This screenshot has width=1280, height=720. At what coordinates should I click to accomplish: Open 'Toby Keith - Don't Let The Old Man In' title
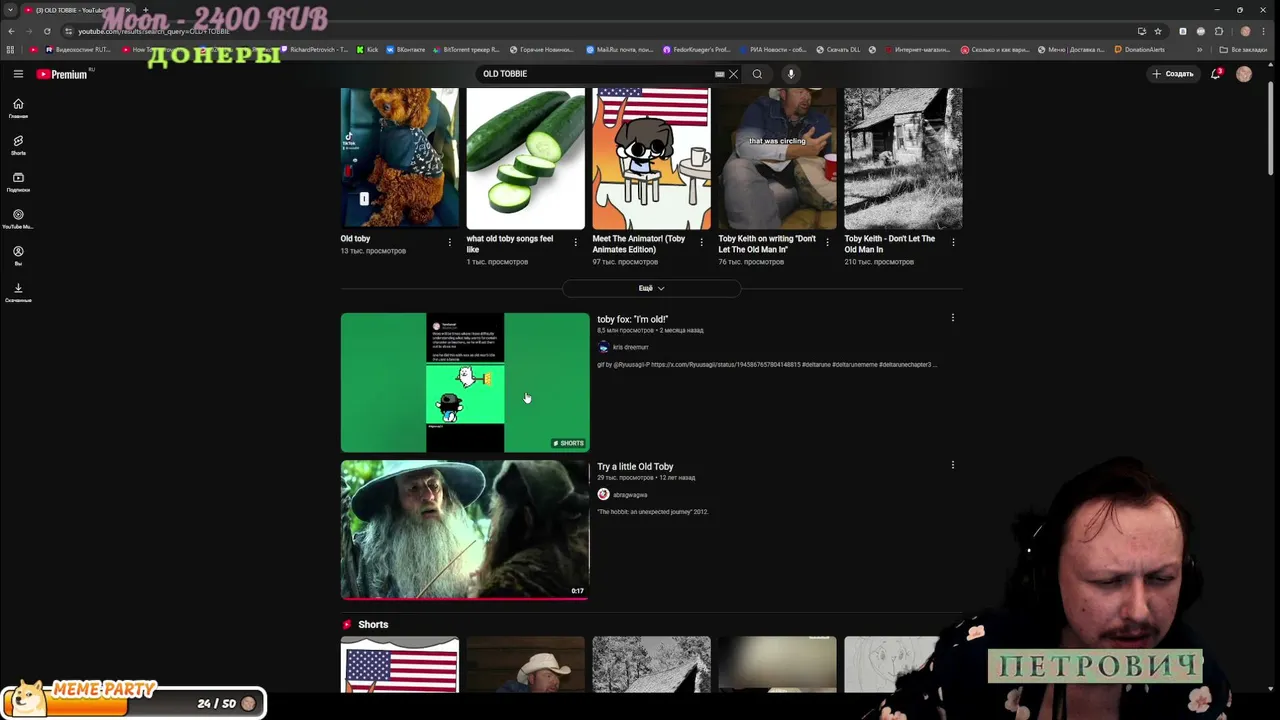[890, 244]
